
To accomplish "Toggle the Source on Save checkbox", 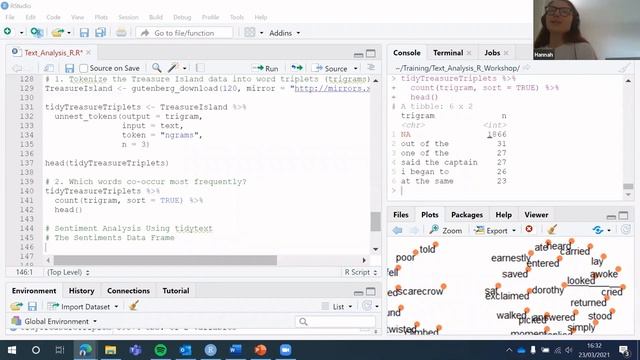I will pos(84,68).
